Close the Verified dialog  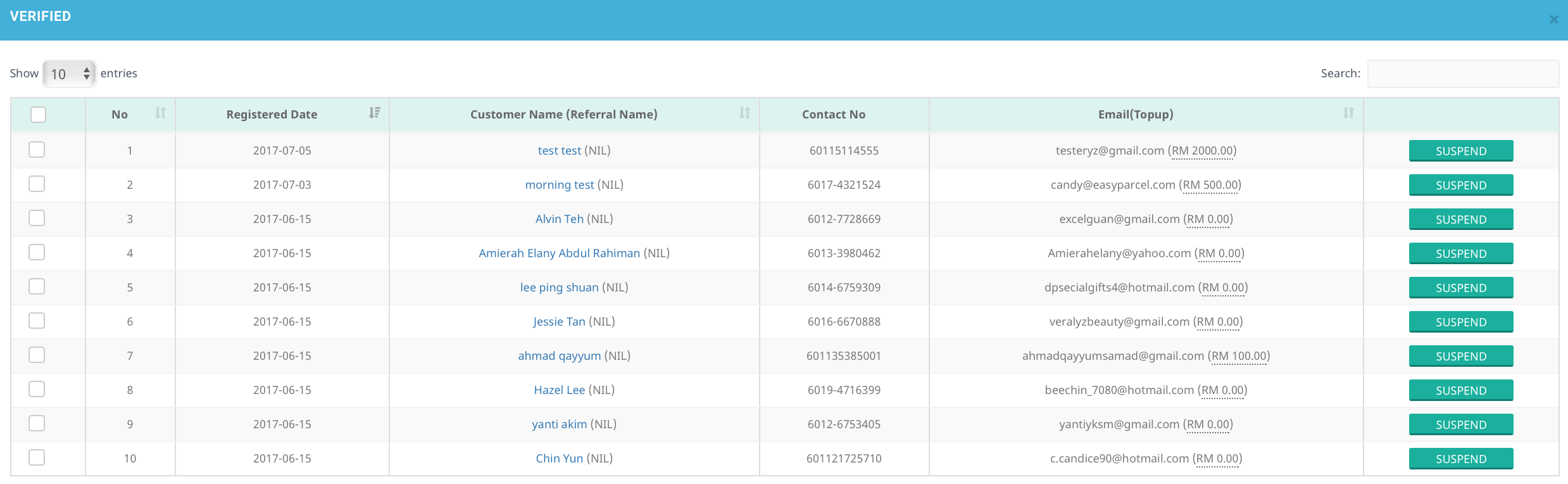click(1553, 20)
